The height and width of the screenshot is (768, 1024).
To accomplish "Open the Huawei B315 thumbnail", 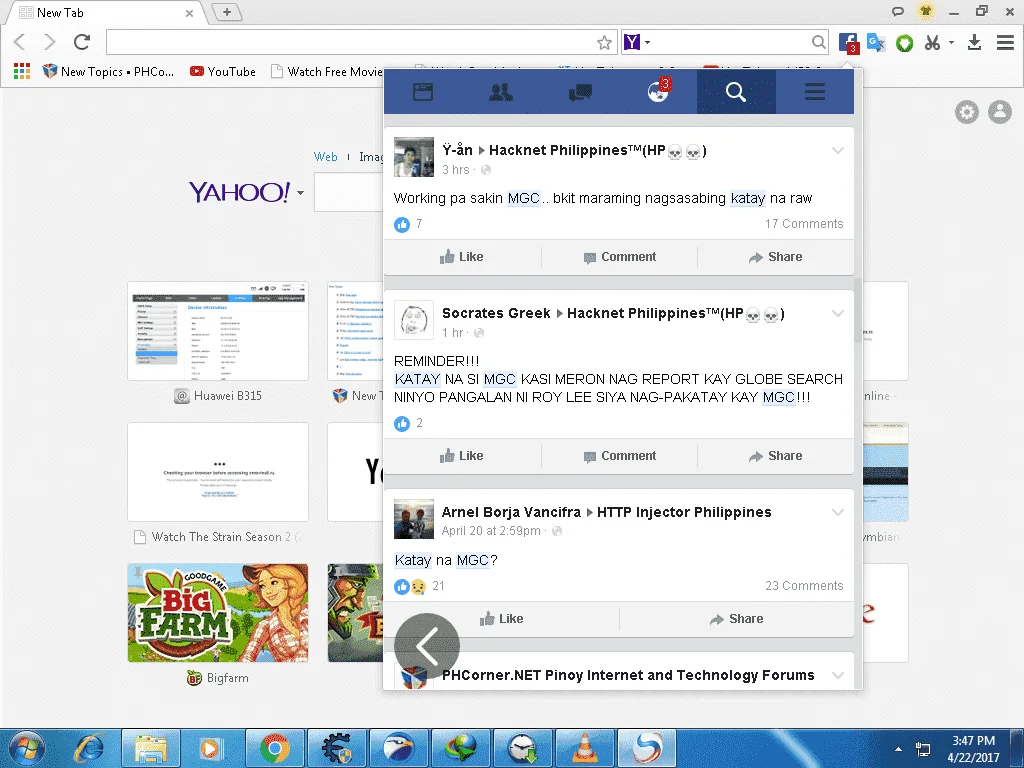I will click(217, 331).
